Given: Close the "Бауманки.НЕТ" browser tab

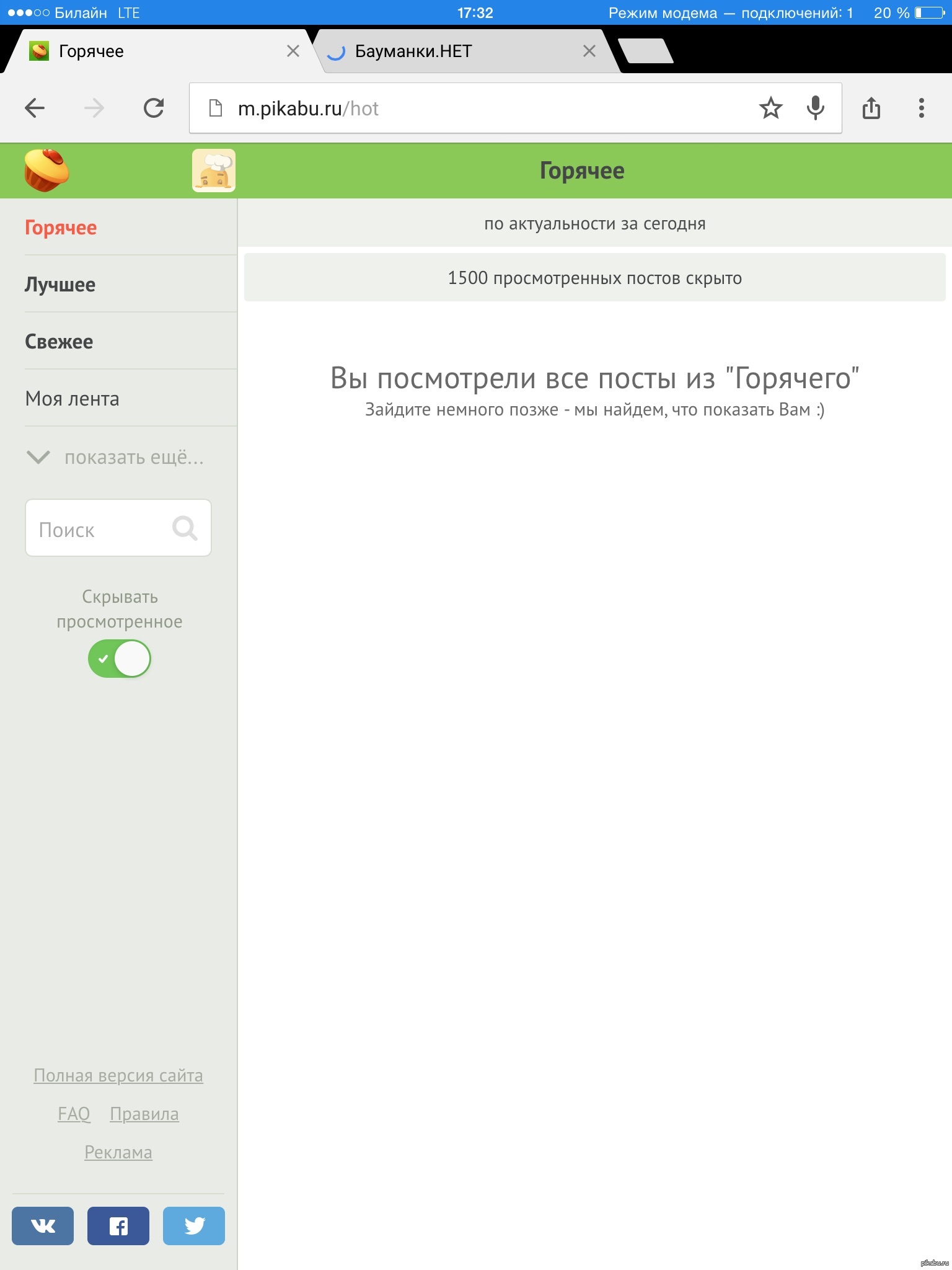Looking at the screenshot, I should point(589,51).
